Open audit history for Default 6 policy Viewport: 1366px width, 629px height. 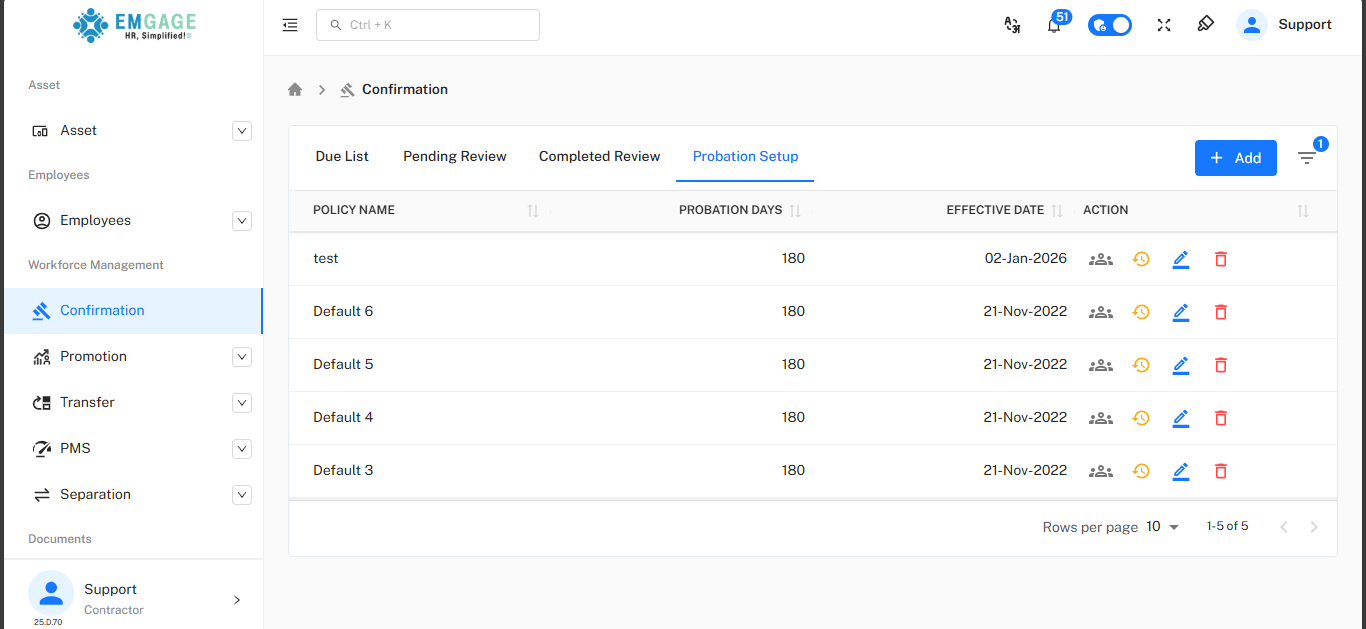(x=1141, y=311)
